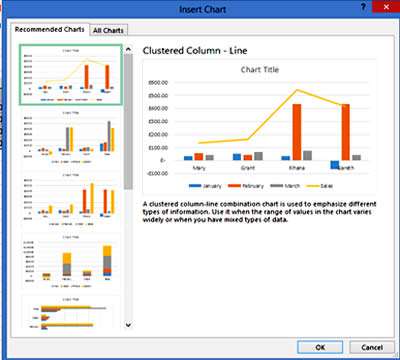Click the January legend entry in preview

pyautogui.click(x=205, y=186)
